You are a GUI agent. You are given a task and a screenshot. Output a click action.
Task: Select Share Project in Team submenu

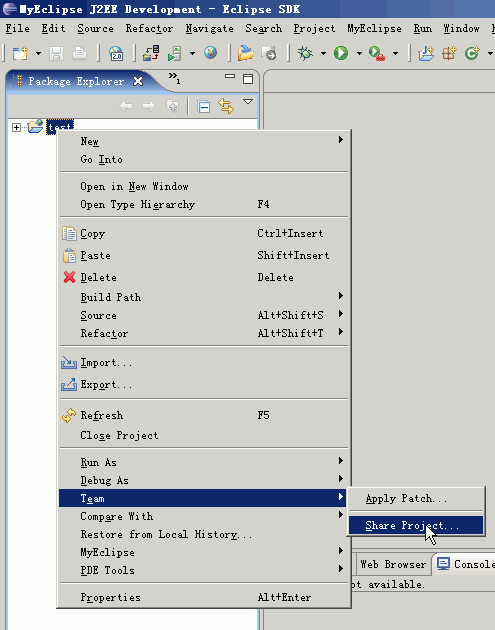tap(416, 525)
